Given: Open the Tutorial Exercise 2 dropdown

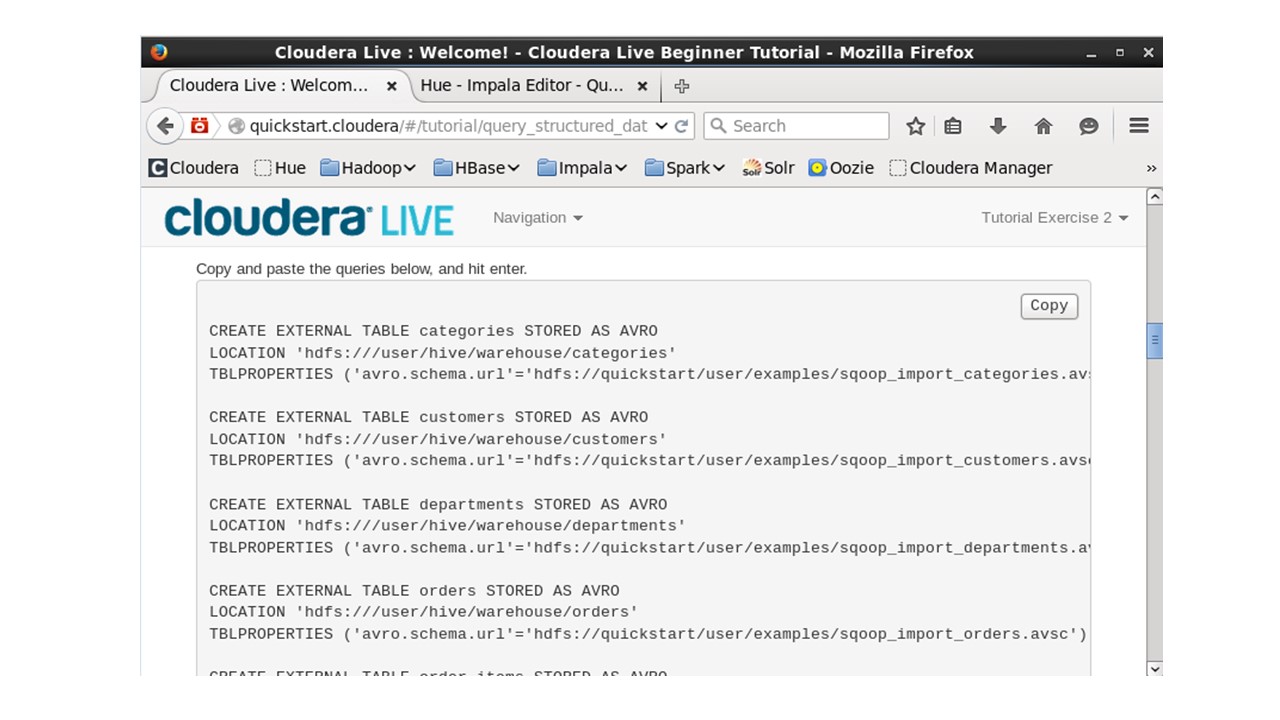Looking at the screenshot, I should 1055,217.
